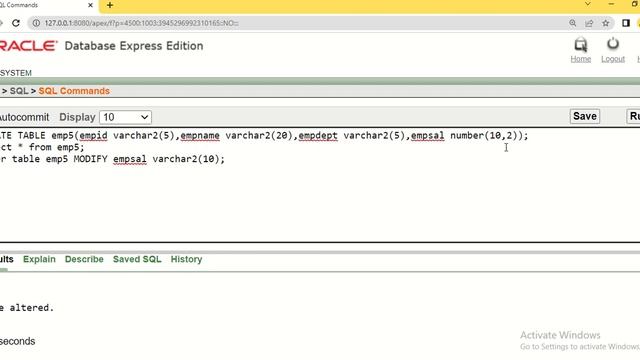Minimize the browser window

point(611,4)
